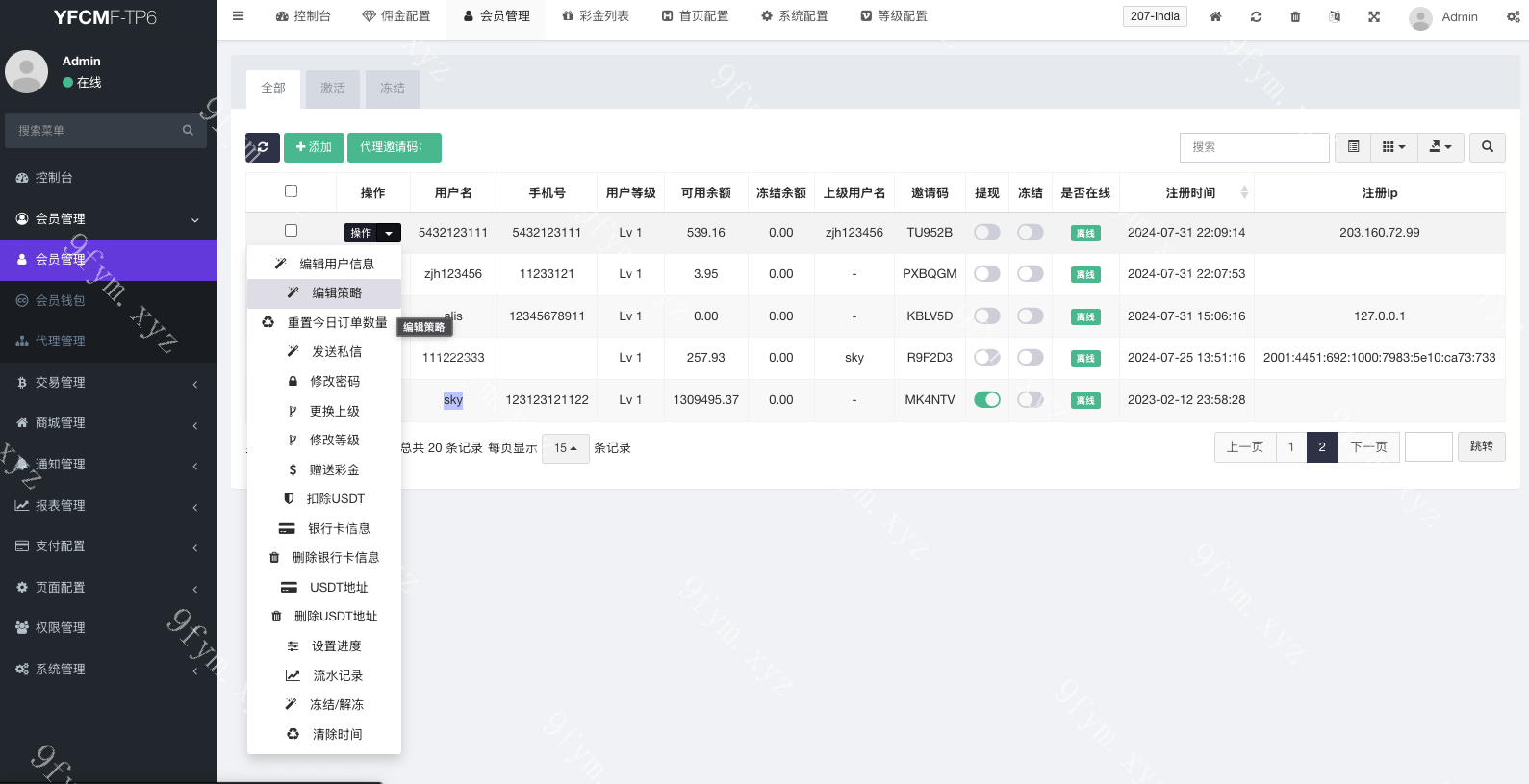Choose 扣除USDT menu entry
Viewport: 1529px width, 784px height.
coord(324,499)
